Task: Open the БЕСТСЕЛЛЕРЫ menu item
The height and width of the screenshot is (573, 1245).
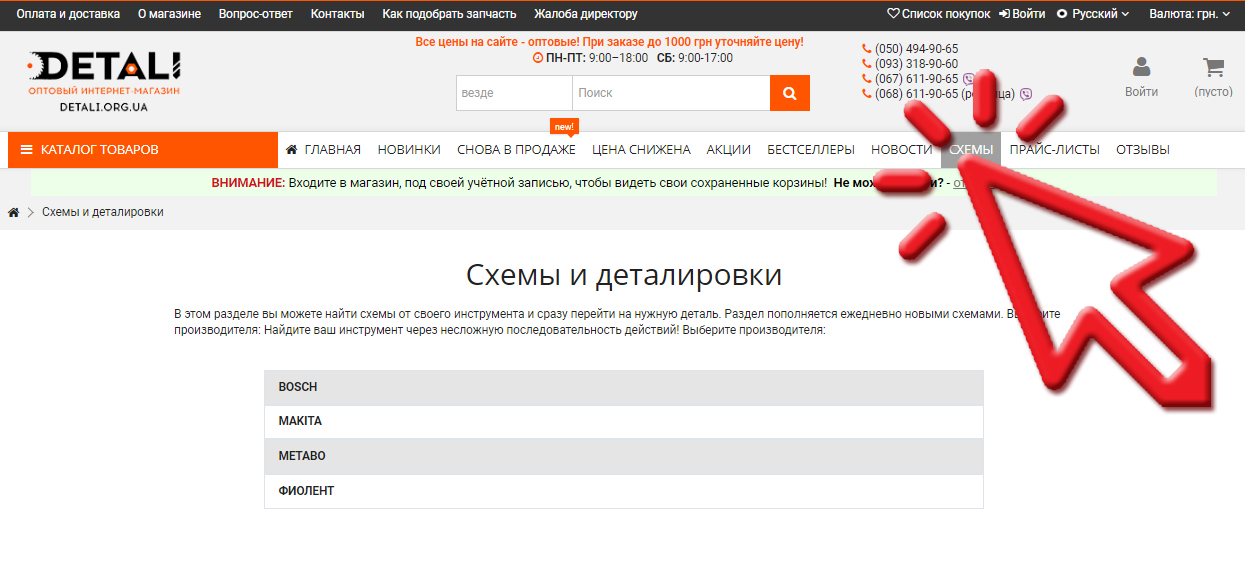Action: coord(810,150)
